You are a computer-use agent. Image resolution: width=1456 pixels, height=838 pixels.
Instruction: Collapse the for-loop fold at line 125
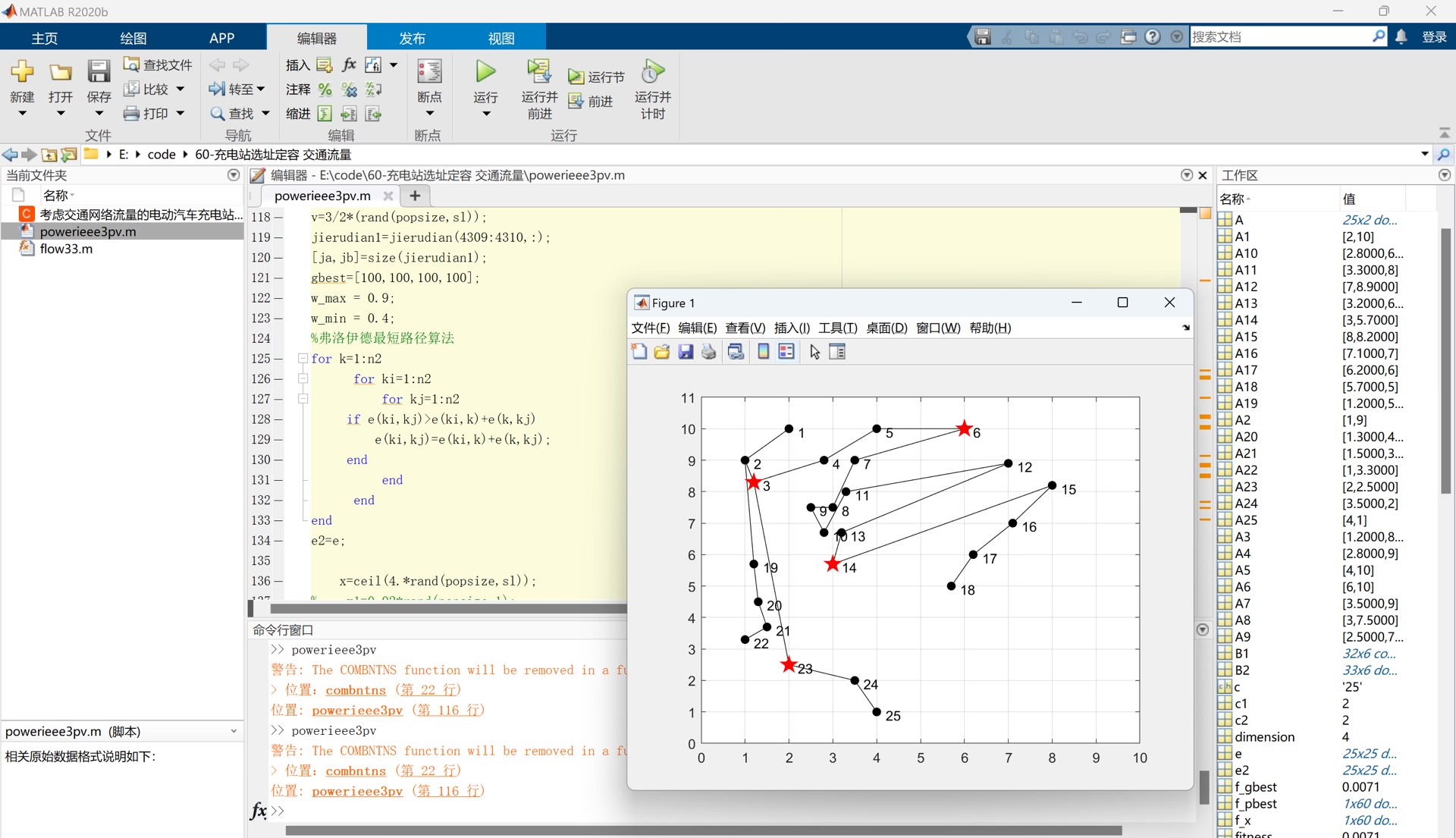303,359
